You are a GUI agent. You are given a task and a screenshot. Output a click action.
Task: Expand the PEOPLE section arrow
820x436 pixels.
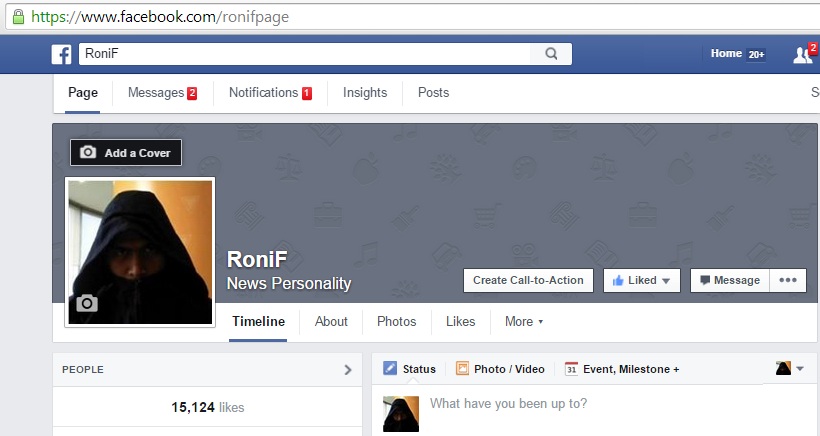[x=348, y=370]
